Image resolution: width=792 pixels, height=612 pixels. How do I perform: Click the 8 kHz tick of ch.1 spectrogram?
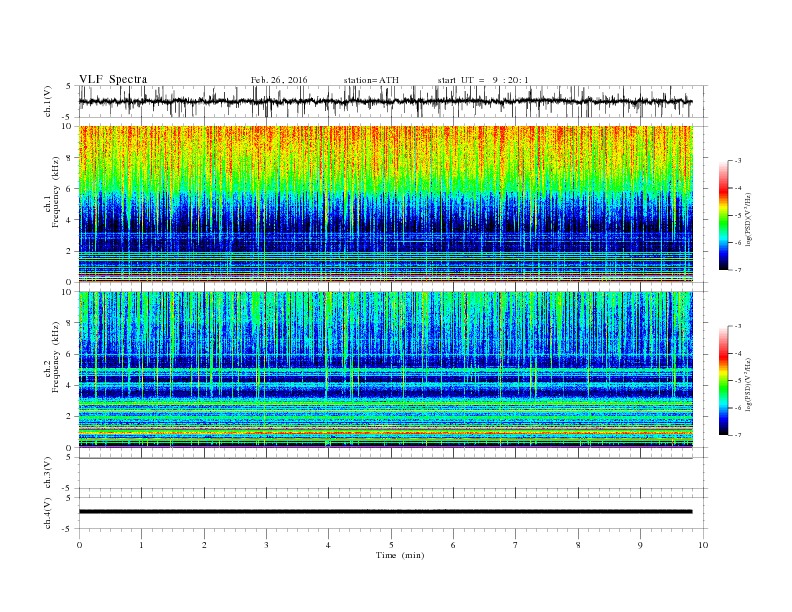[69, 158]
